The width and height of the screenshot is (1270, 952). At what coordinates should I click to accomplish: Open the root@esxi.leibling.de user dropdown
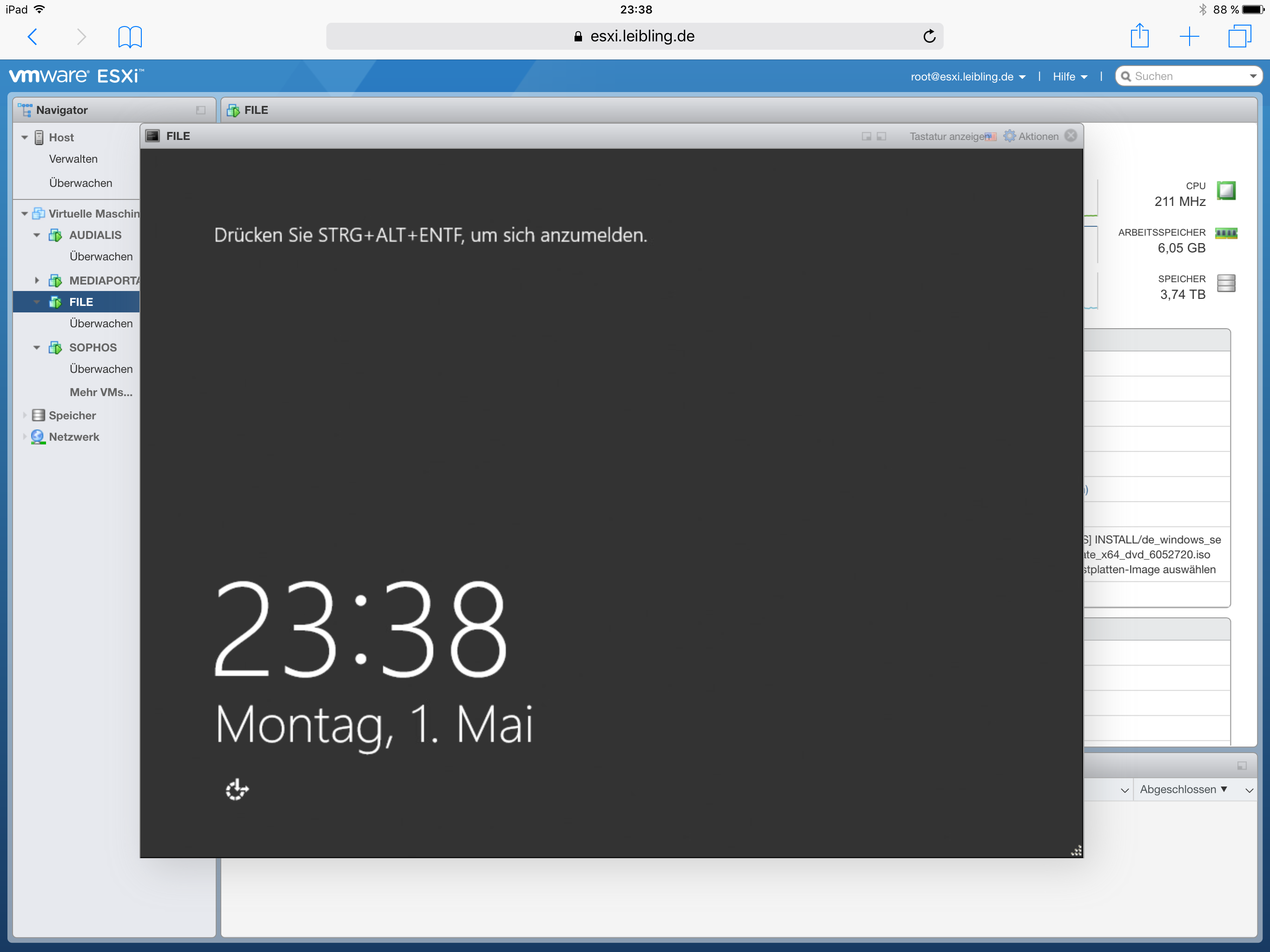click(968, 76)
